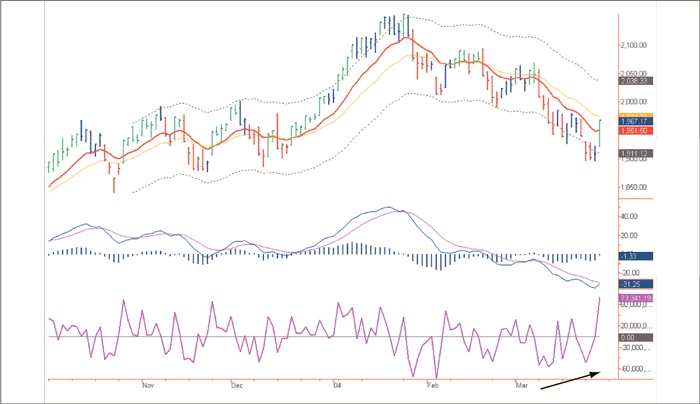Click the blue -1.33 histogram value tag

[x=635, y=257]
